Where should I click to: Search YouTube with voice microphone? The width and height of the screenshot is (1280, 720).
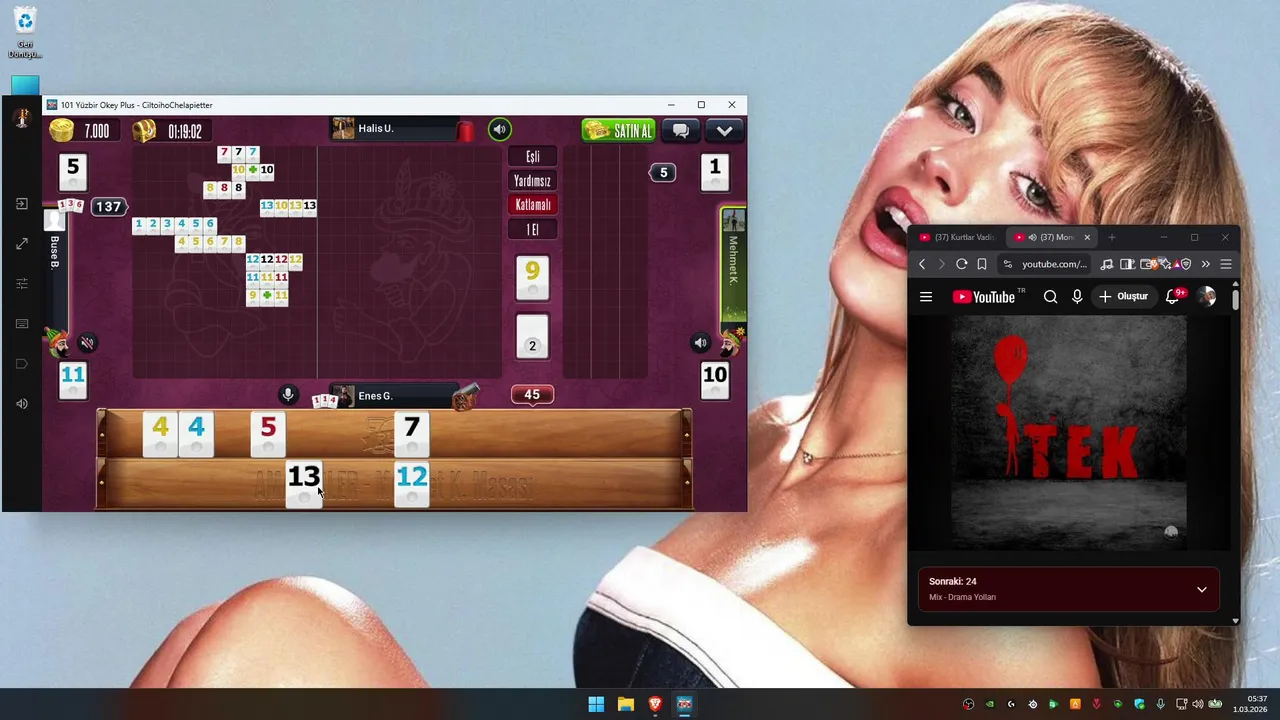coord(1077,297)
